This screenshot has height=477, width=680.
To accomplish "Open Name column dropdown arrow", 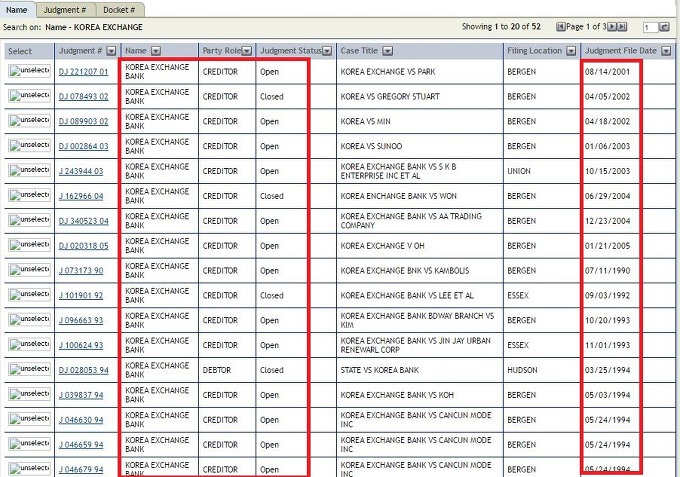I will click(x=156, y=51).
